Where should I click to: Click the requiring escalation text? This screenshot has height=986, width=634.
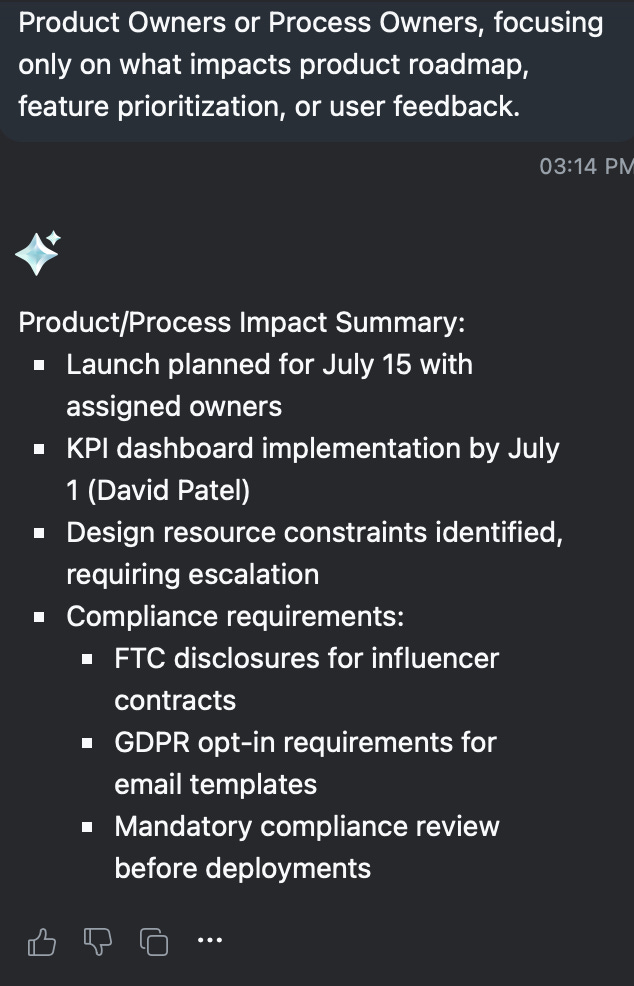[x=192, y=575]
